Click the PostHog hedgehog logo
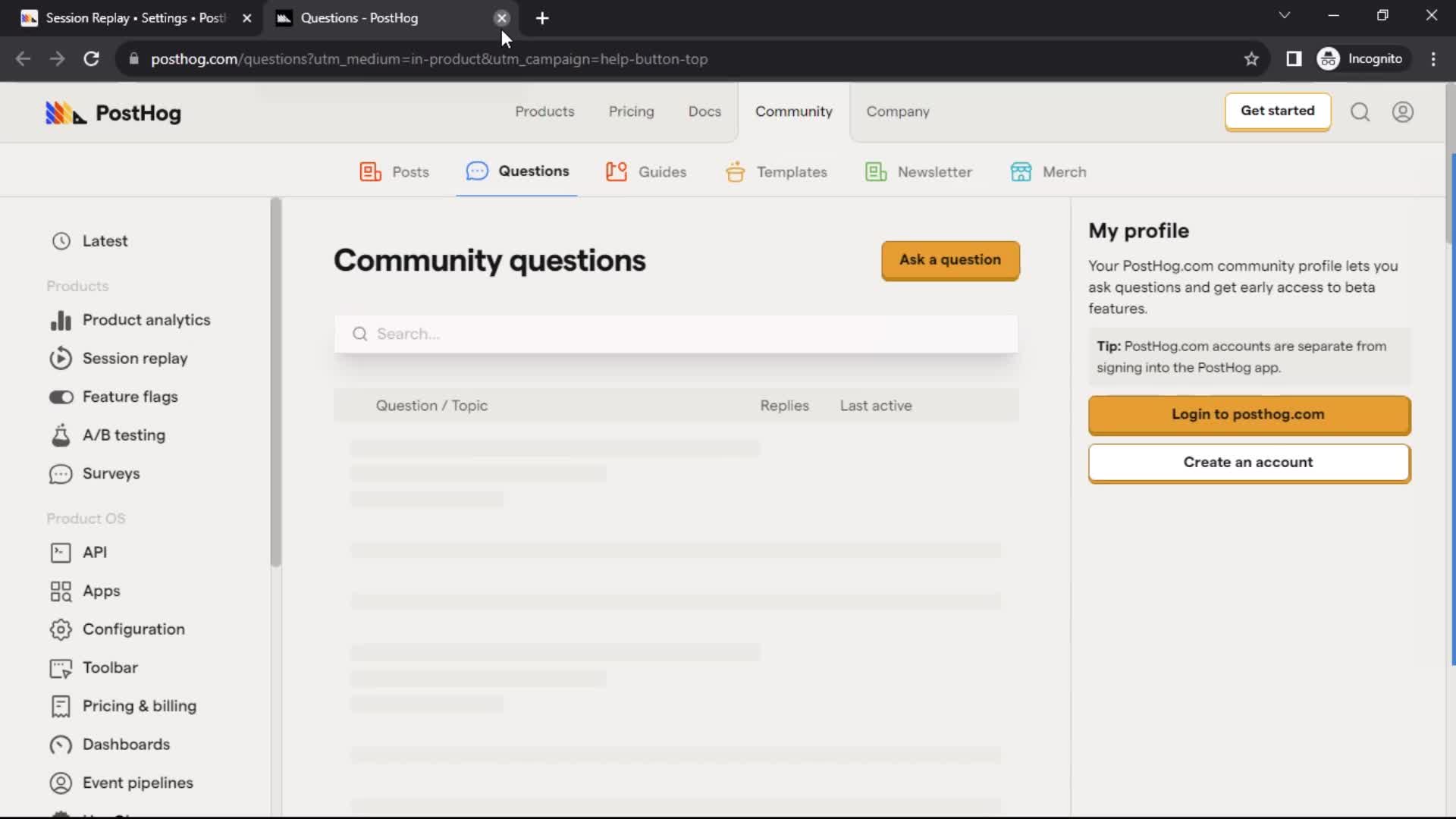Image resolution: width=1456 pixels, height=819 pixels. tap(66, 113)
